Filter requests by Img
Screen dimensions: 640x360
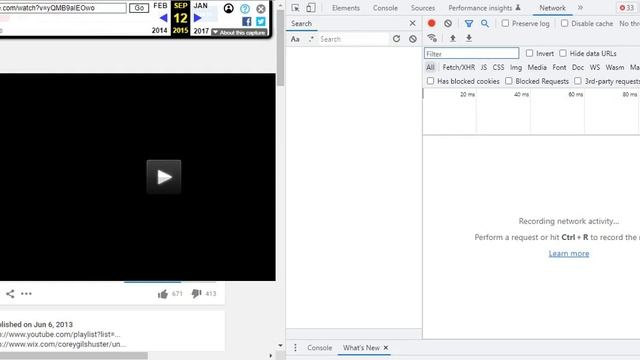(516, 67)
